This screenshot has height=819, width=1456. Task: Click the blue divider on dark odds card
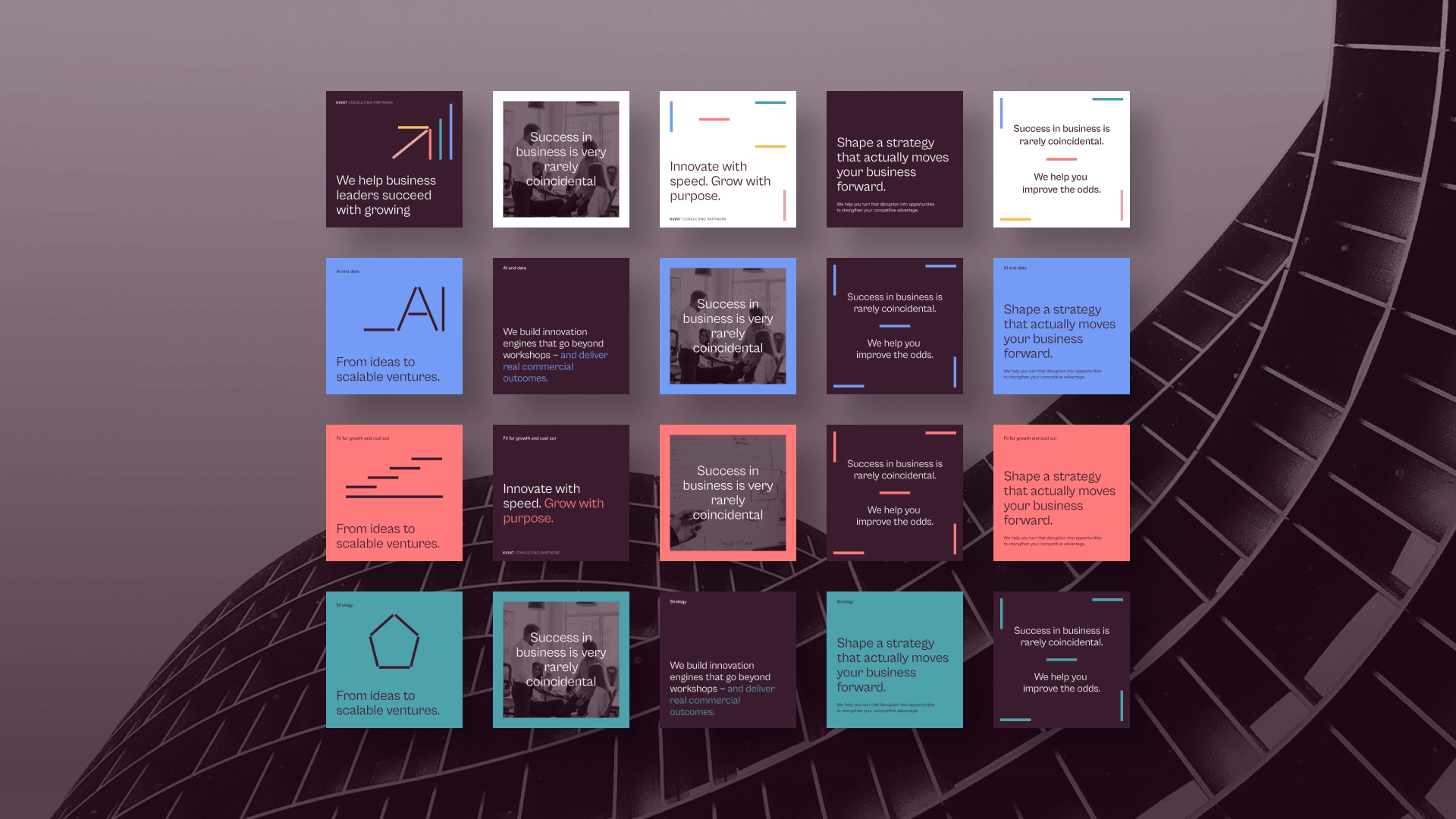(x=894, y=326)
